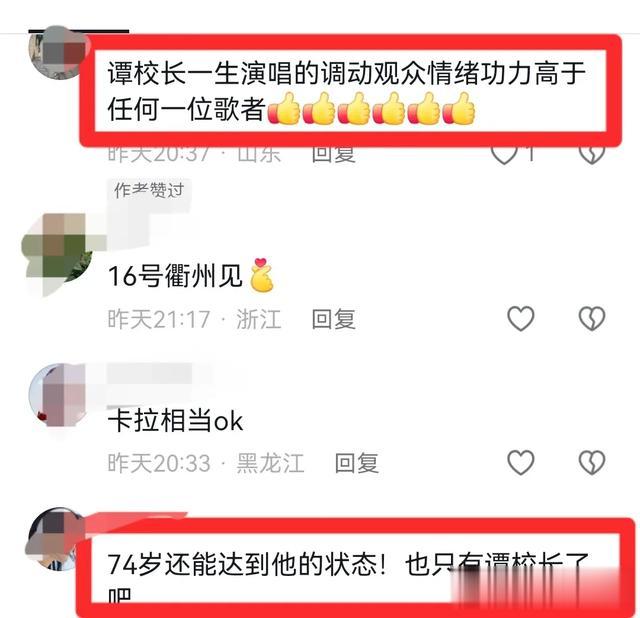Open avatar of the "74岁还能达到" commenter
This screenshot has height=618, width=640.
click(x=52, y=539)
